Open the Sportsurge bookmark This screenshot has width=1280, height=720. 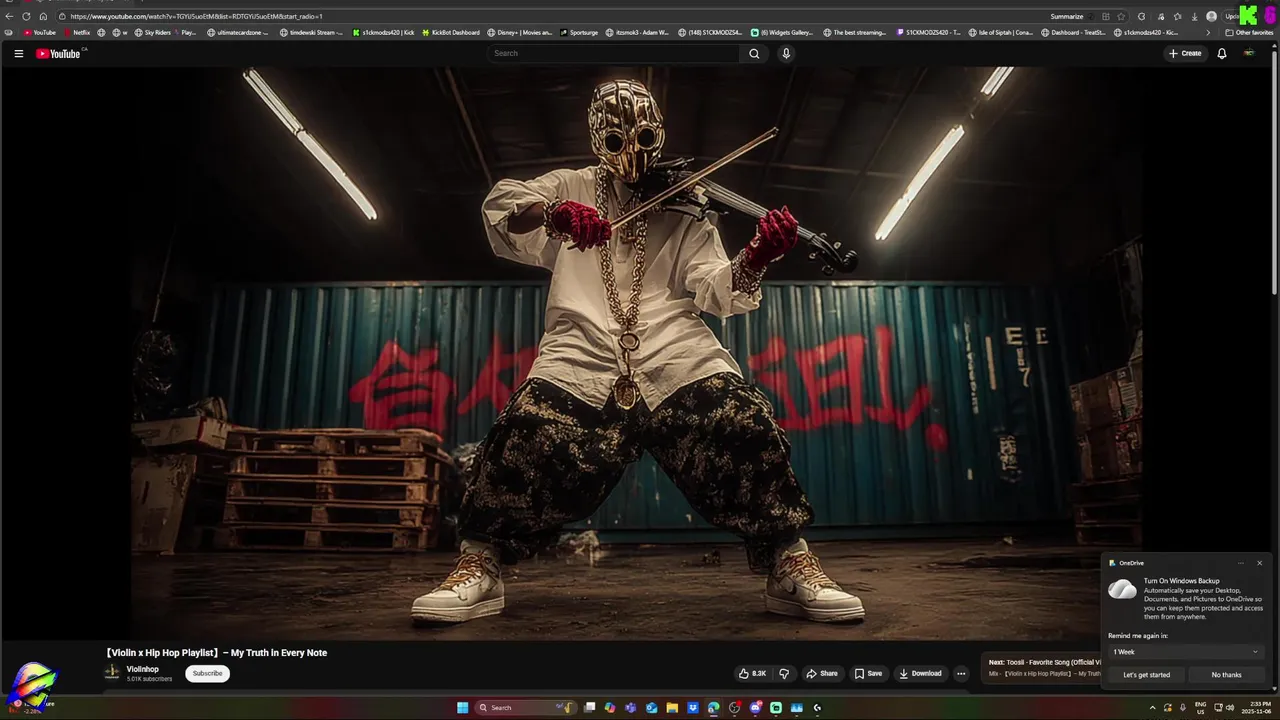tap(579, 32)
